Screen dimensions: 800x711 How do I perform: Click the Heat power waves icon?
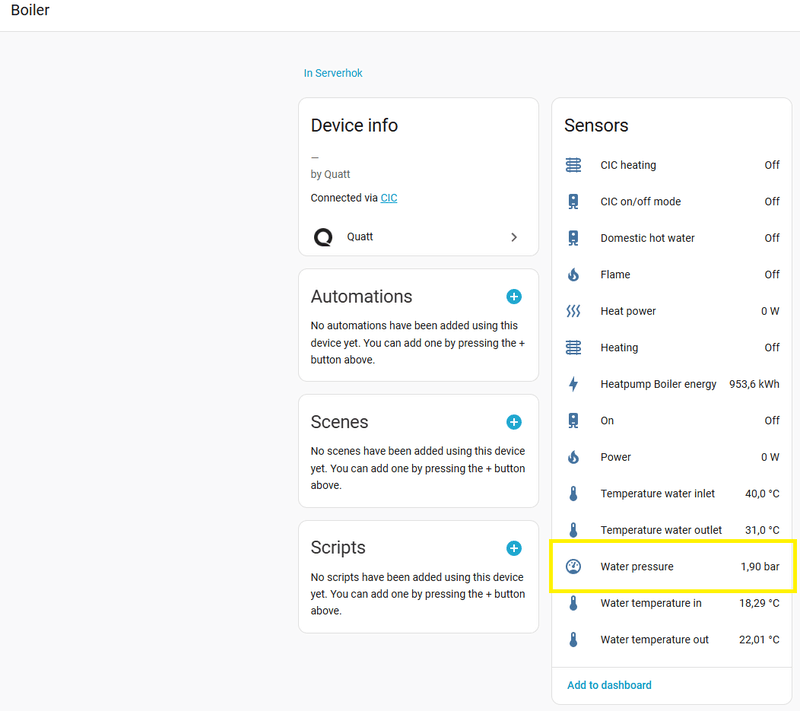click(x=573, y=311)
